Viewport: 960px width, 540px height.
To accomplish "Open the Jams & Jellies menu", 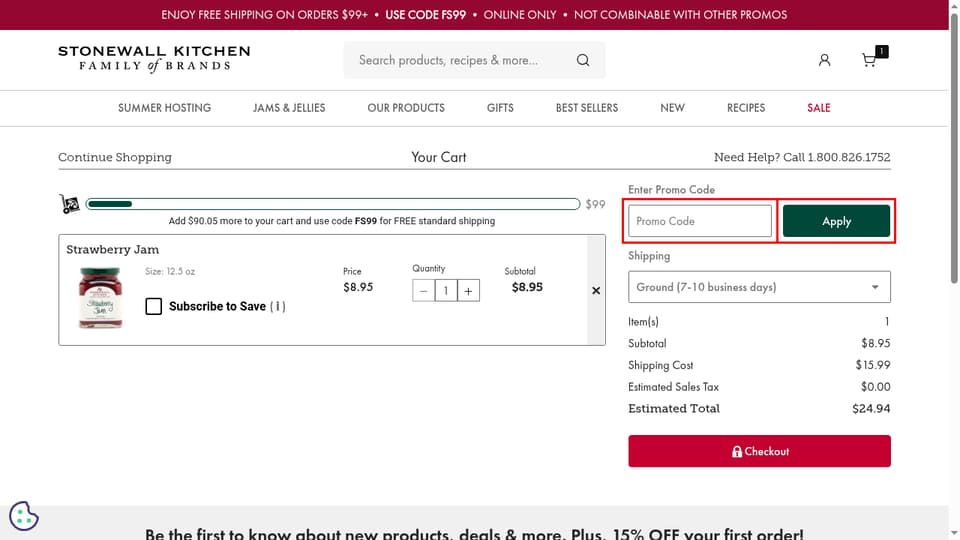I will [289, 108].
